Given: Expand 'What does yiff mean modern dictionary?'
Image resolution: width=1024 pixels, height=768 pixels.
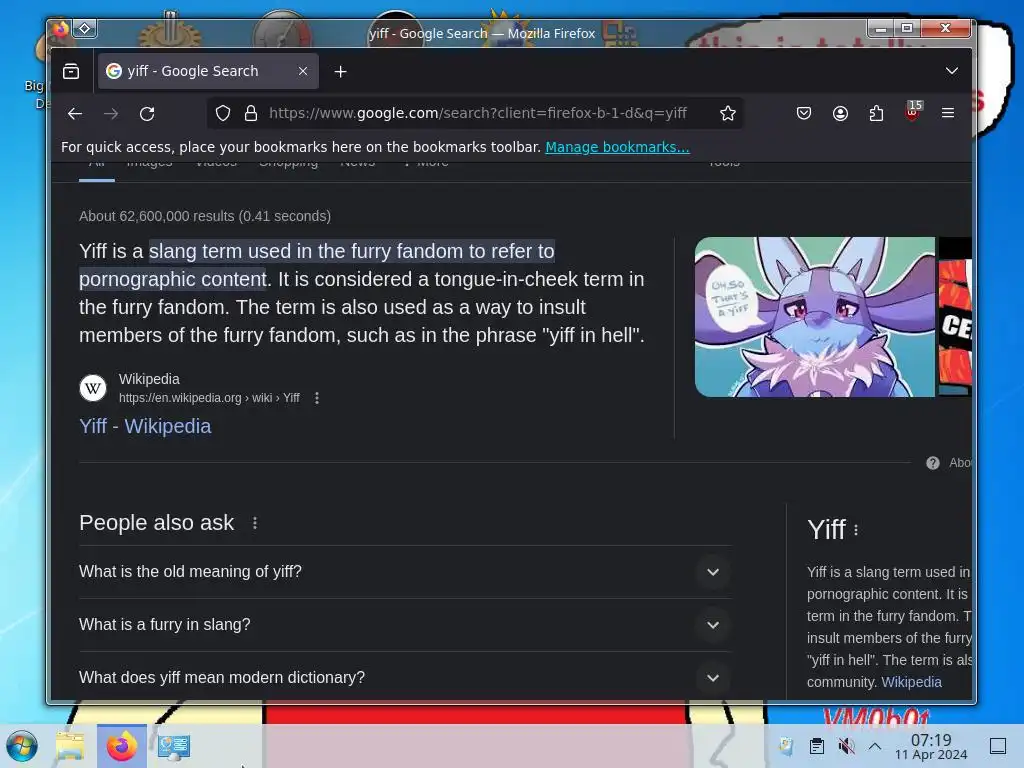Looking at the screenshot, I should click(405, 677).
